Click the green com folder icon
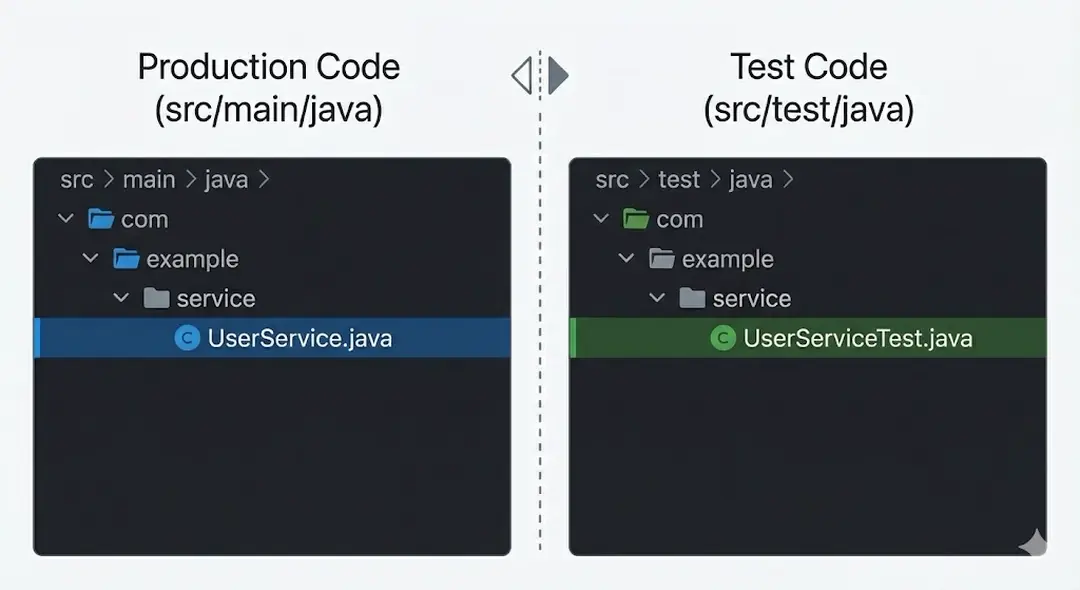Image resolution: width=1080 pixels, height=590 pixels. pos(636,219)
